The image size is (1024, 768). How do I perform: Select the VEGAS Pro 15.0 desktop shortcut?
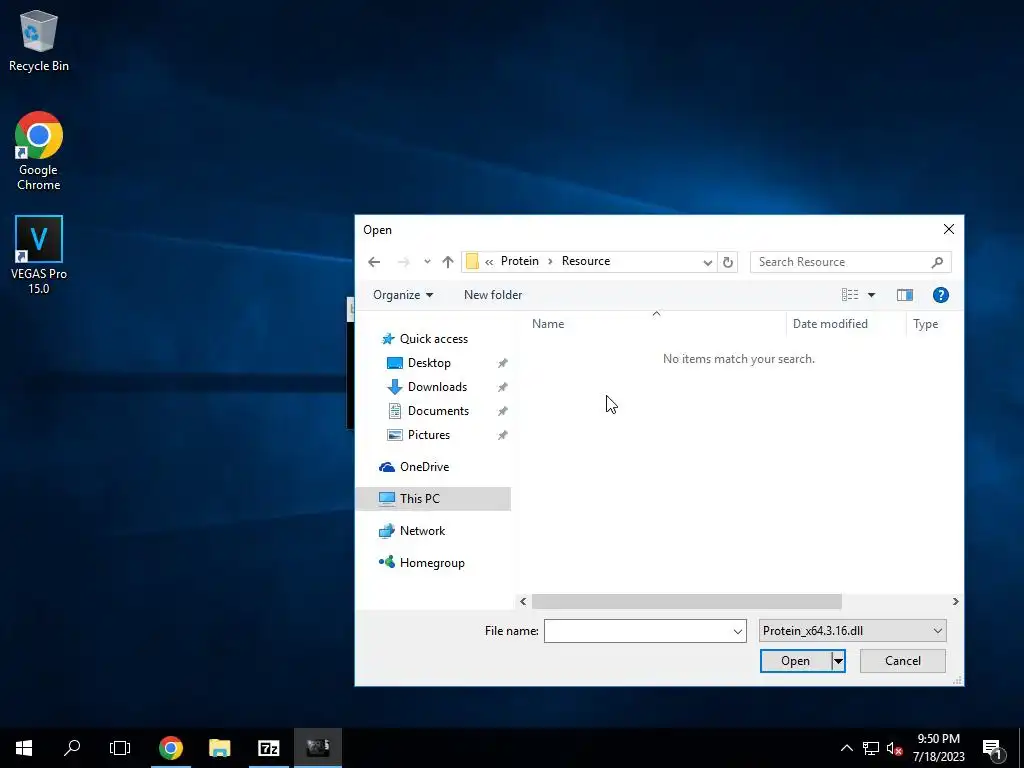click(x=39, y=255)
